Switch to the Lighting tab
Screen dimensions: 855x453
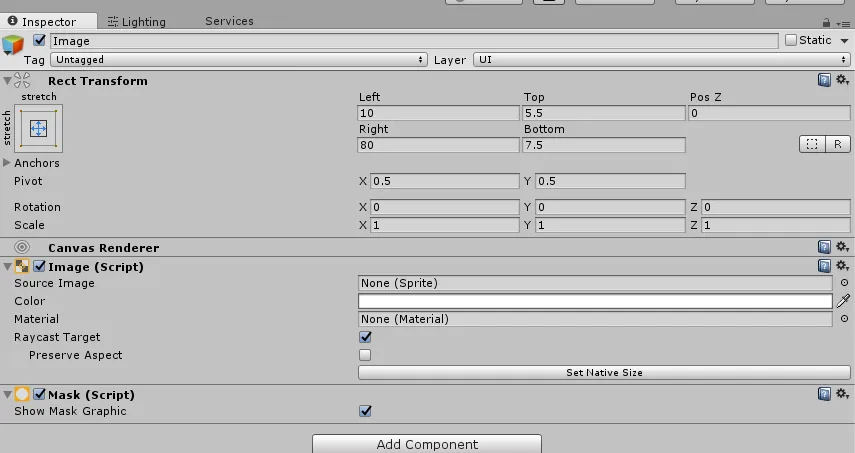point(136,22)
